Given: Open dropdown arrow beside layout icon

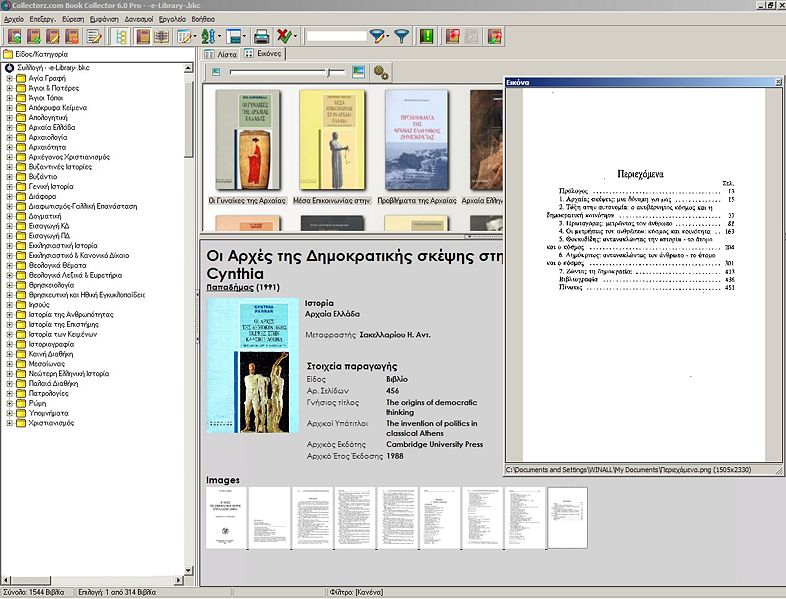Looking at the screenshot, I should pos(244,37).
